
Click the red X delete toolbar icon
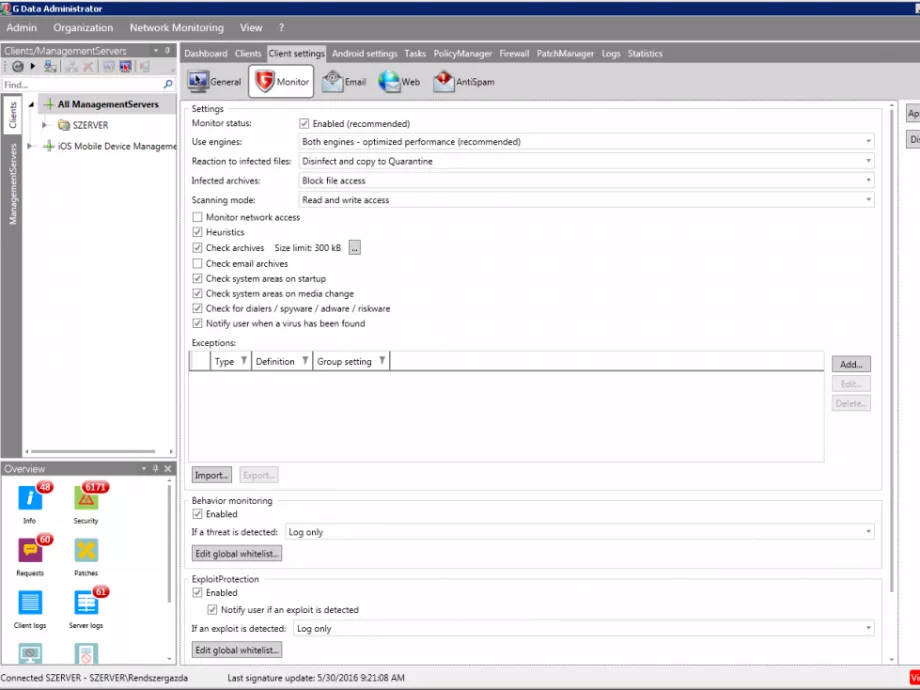(x=88, y=67)
